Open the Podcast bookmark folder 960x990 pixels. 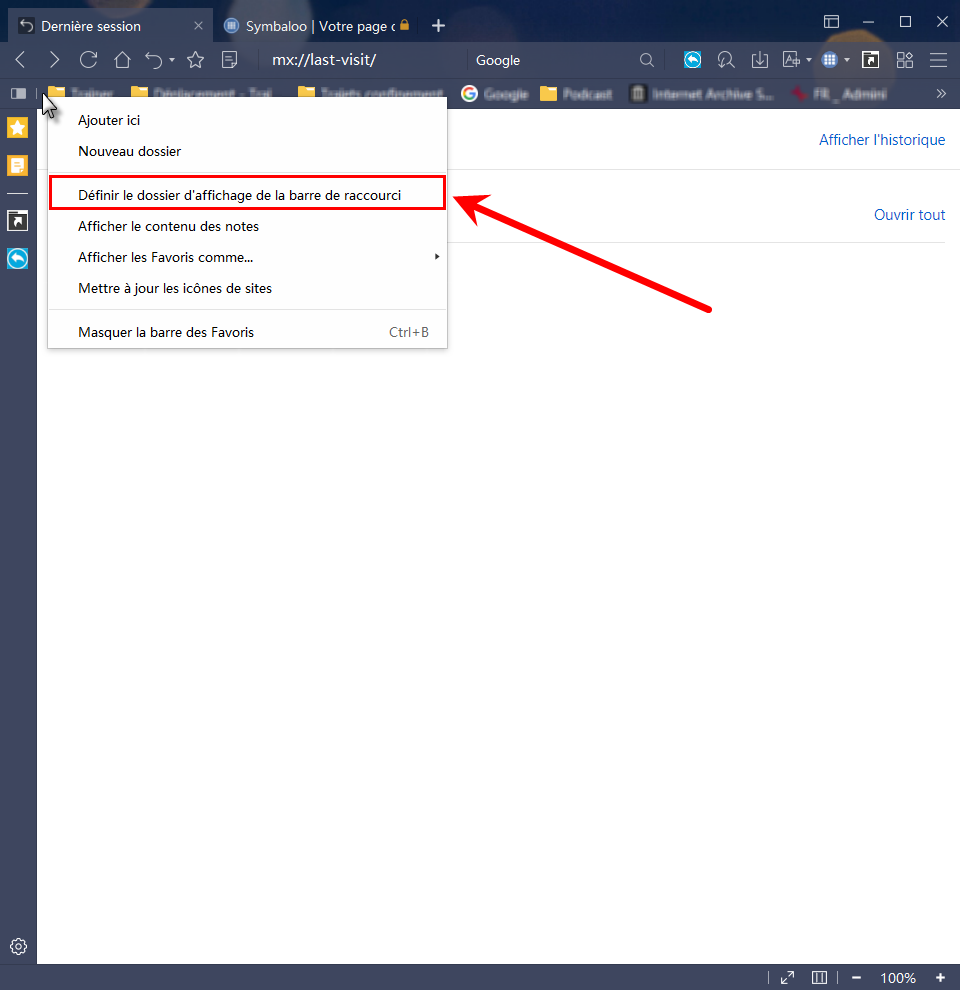pos(576,94)
